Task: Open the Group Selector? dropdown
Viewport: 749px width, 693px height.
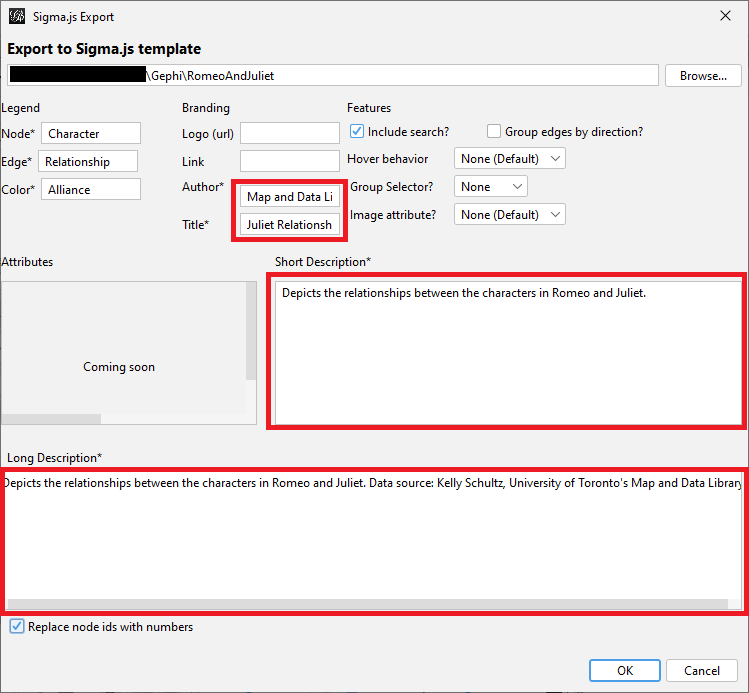Action: point(491,186)
